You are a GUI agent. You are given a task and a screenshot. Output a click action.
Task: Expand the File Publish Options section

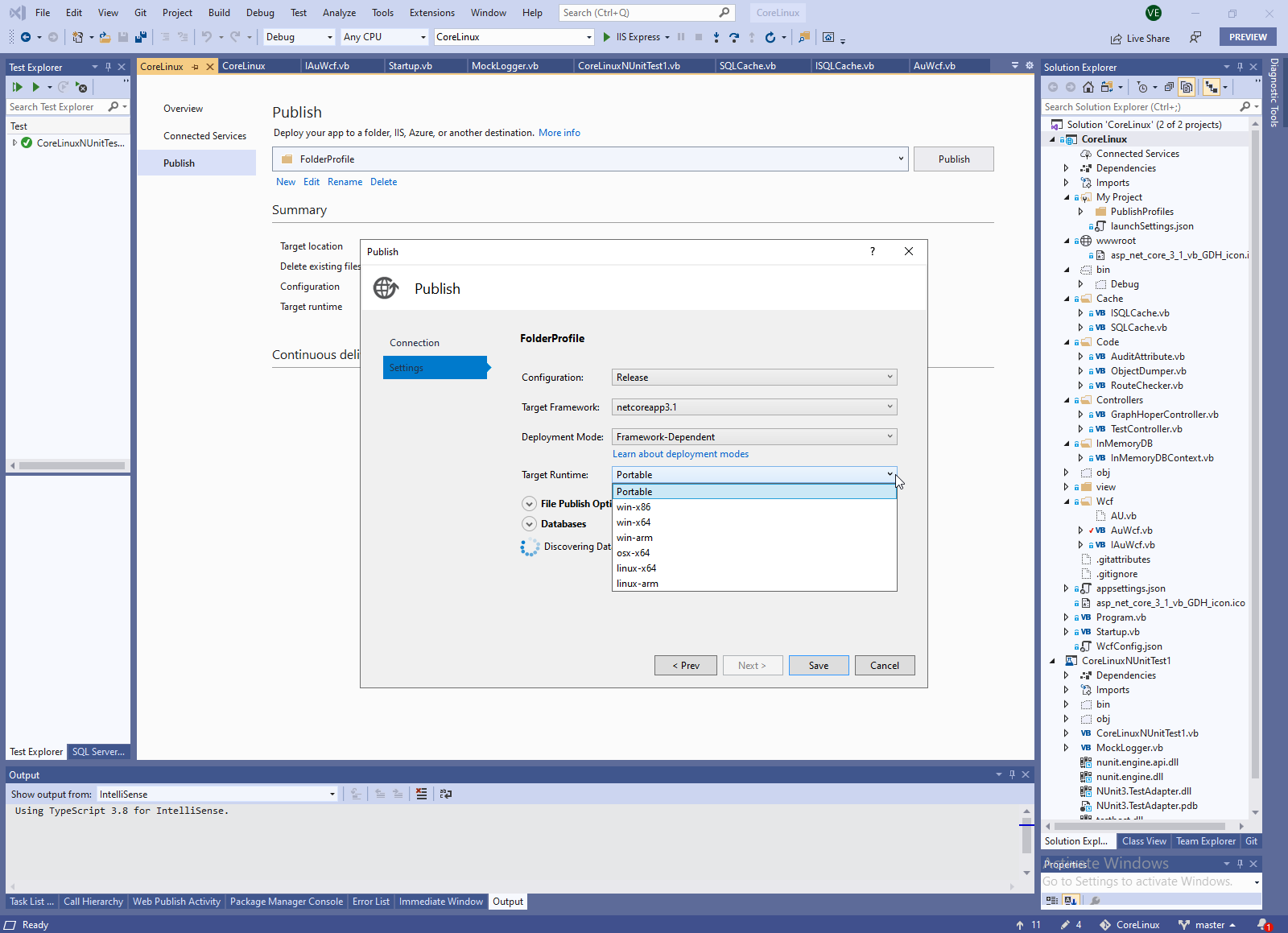pos(529,504)
